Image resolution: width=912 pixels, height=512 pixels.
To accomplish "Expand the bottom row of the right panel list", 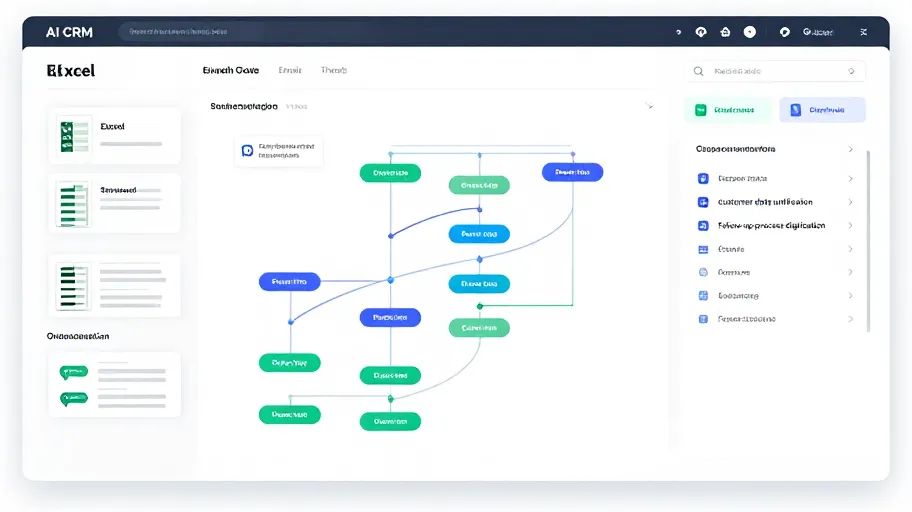I will tap(850, 319).
